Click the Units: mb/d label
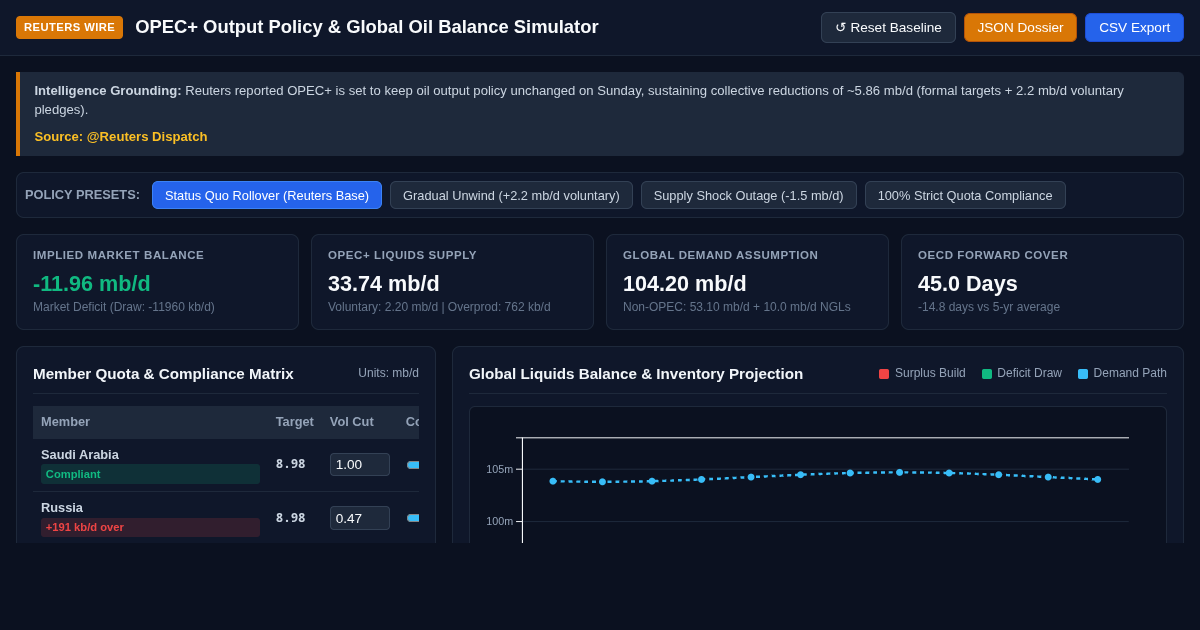The image size is (1200, 630). pyautogui.click(x=389, y=373)
